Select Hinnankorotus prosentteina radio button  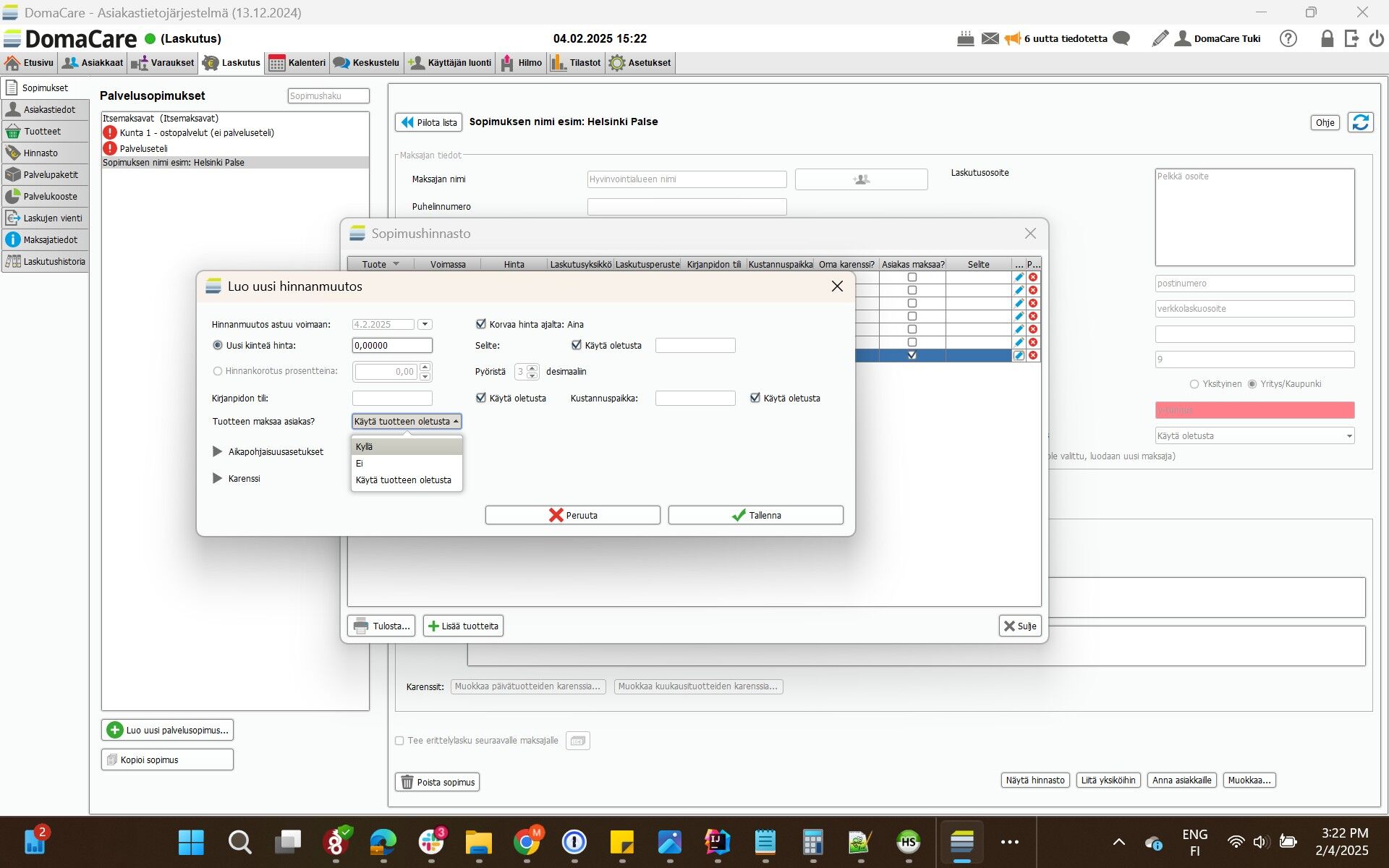coord(218,371)
